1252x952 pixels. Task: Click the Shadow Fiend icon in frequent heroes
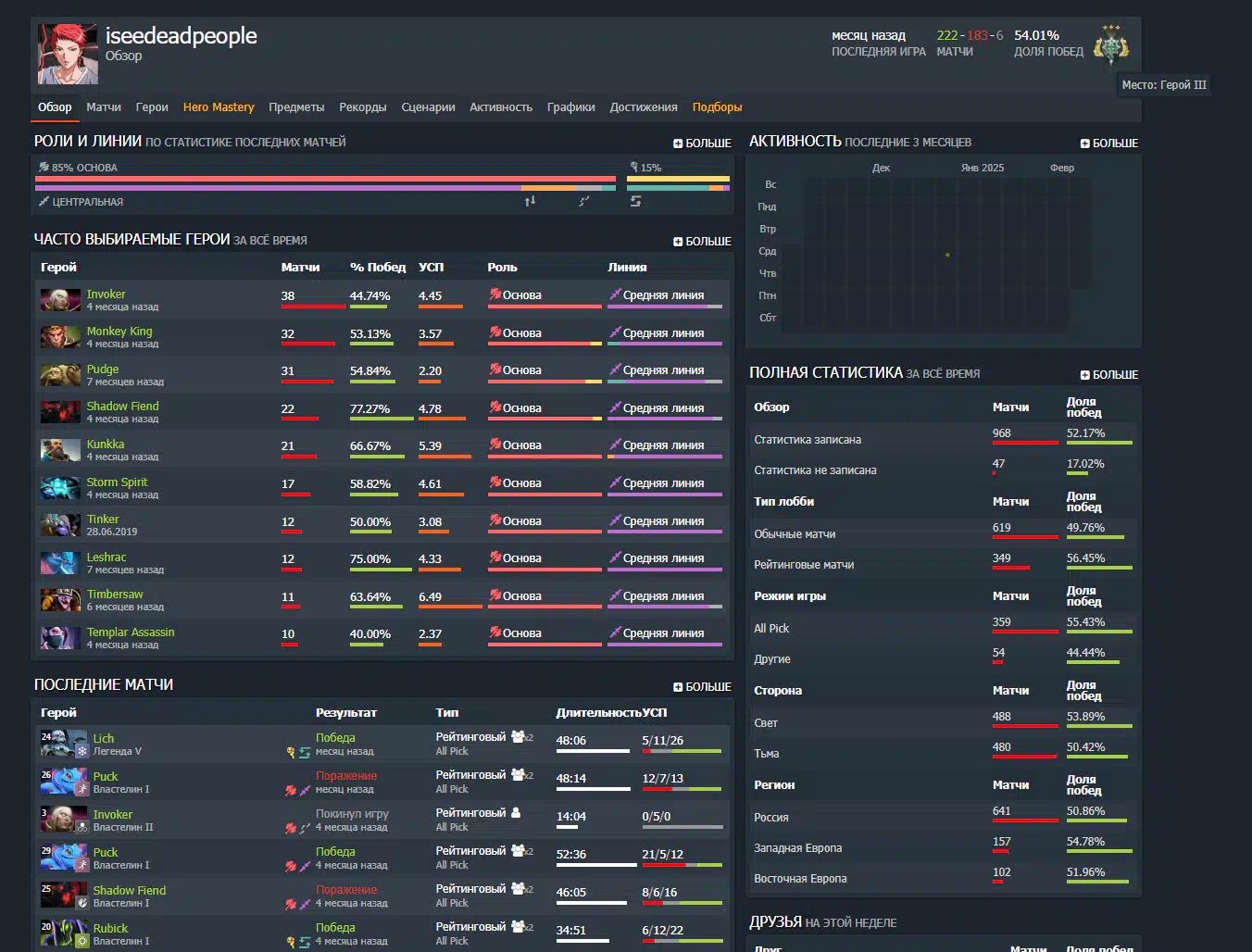point(60,412)
